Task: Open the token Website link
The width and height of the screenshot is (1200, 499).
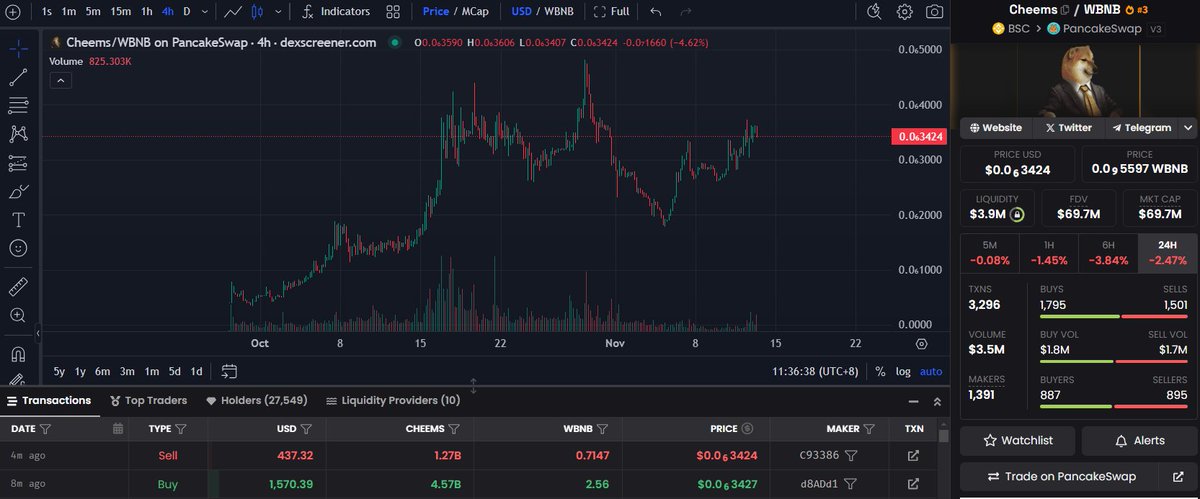Action: coord(996,128)
